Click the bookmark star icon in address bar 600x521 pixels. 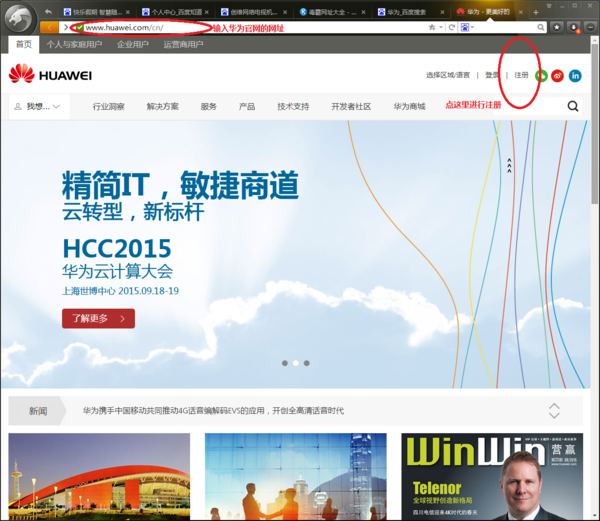[x=432, y=27]
